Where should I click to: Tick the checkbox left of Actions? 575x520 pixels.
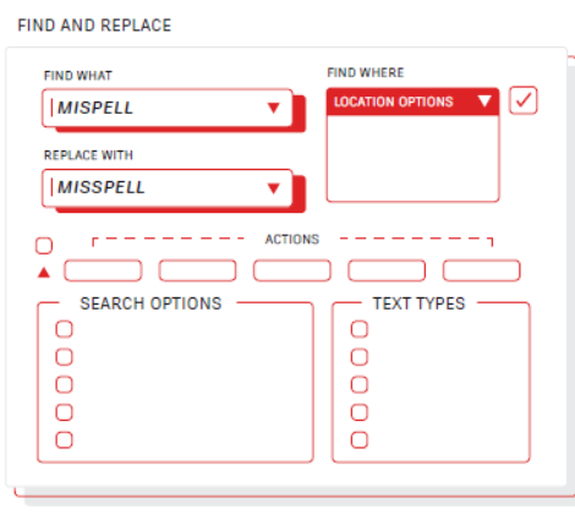(x=44, y=245)
